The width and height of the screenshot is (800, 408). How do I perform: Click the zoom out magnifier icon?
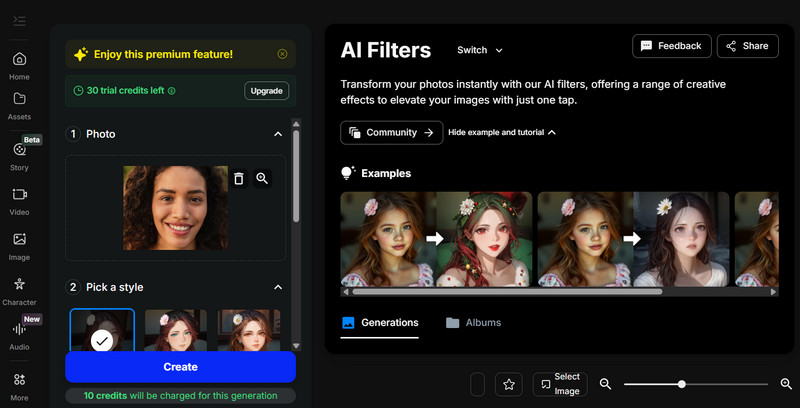coord(606,384)
